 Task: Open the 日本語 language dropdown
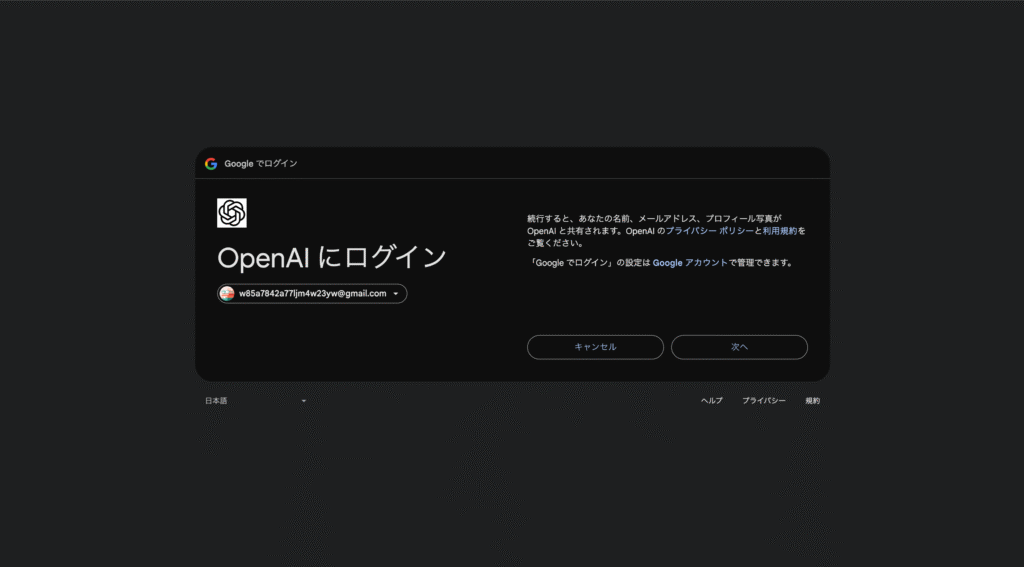[256, 401]
